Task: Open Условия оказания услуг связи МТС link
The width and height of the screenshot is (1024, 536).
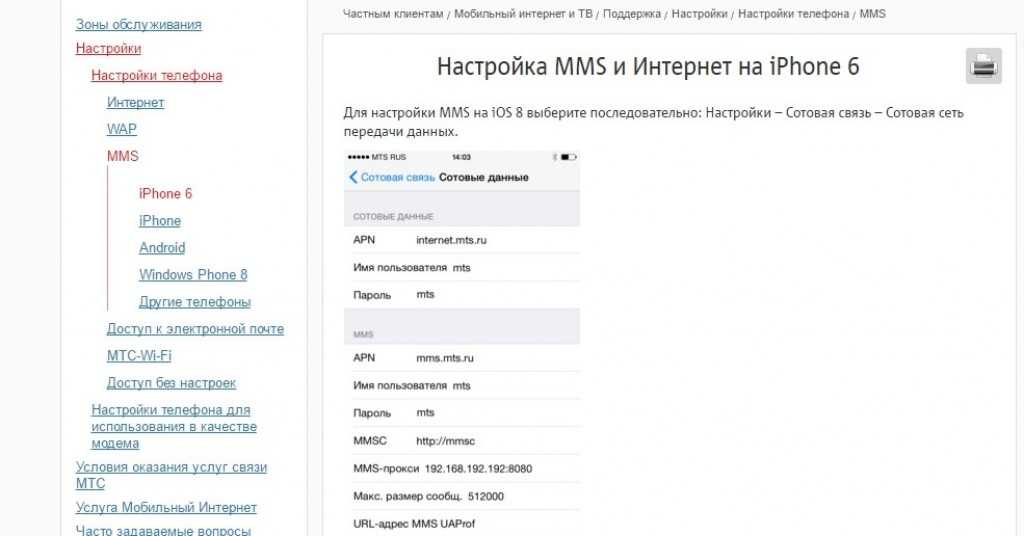Action: tap(171, 475)
